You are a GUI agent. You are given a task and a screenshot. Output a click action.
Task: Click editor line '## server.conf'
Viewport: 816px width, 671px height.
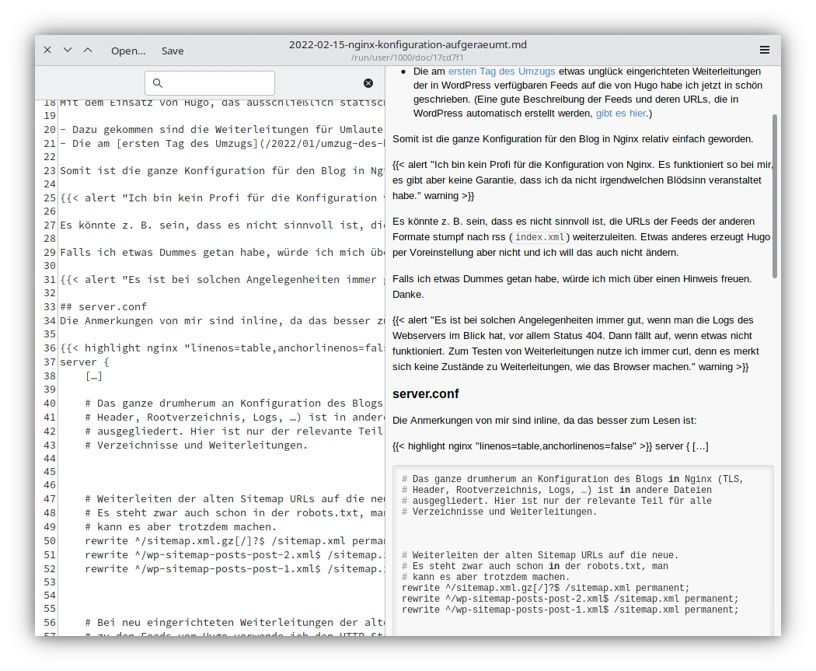tap(104, 307)
